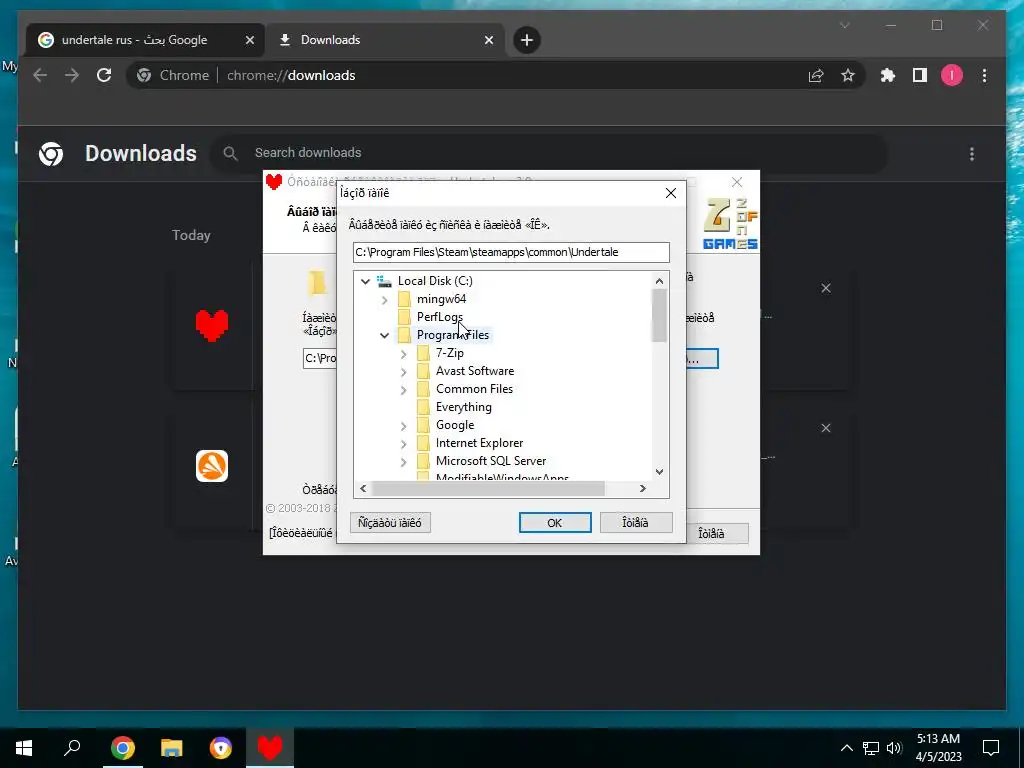Viewport: 1024px width, 768px height.
Task: Select the Avast Software folder
Action: [475, 371]
